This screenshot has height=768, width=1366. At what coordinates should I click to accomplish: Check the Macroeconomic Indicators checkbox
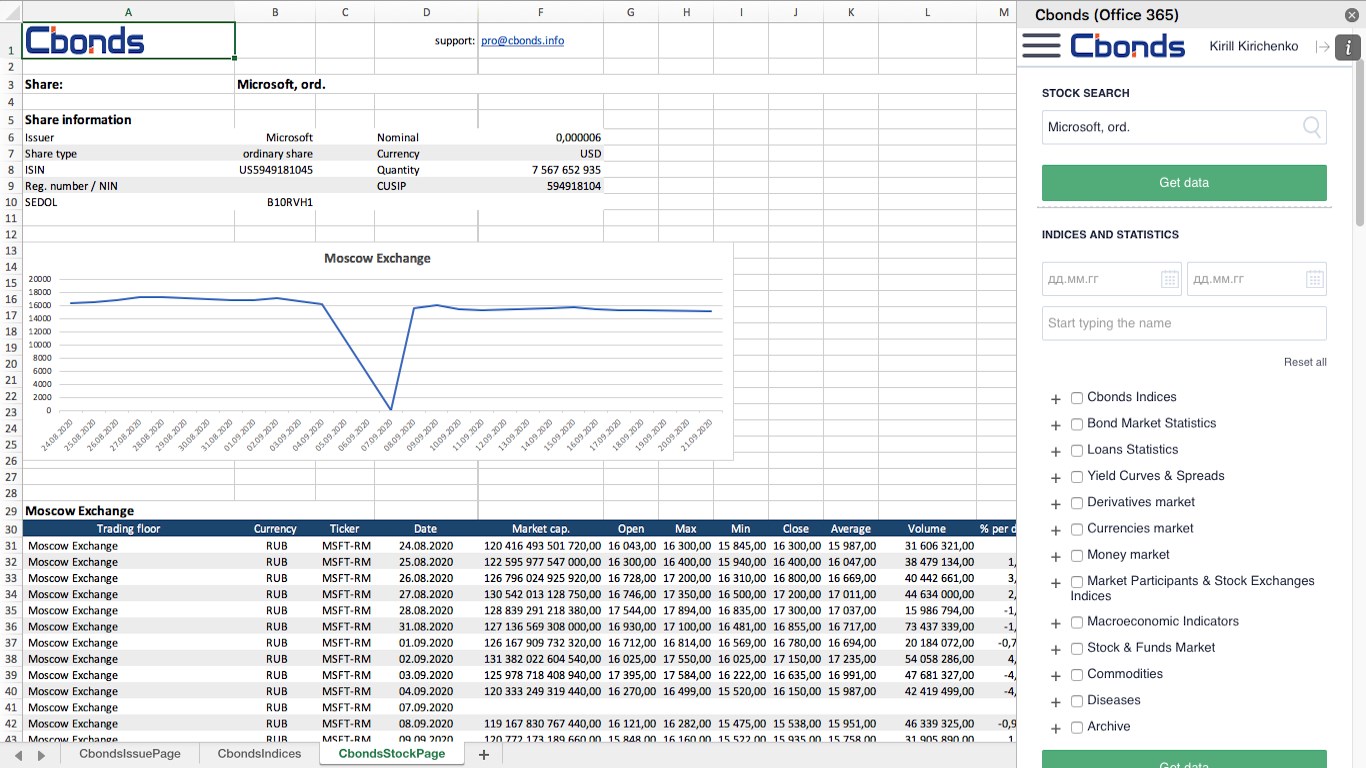click(x=1077, y=622)
